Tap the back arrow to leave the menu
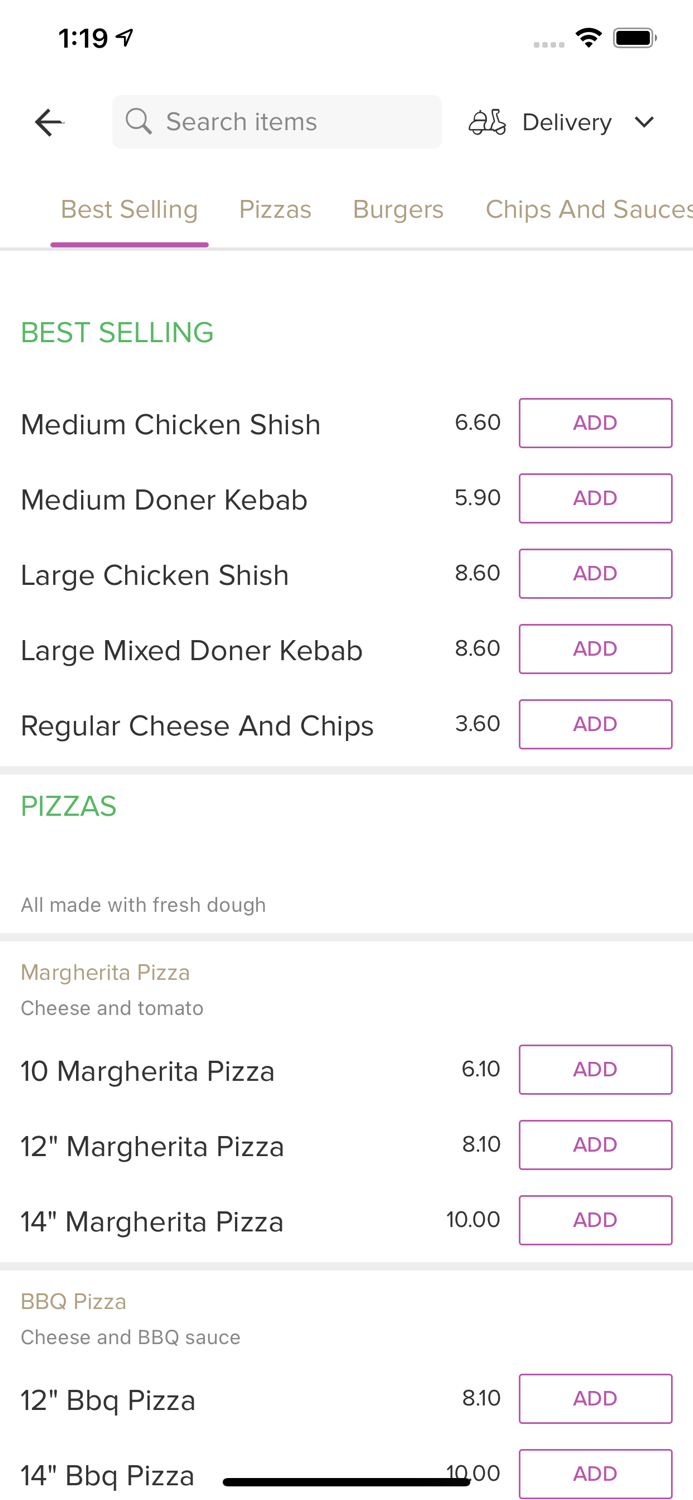This screenshot has width=693, height=1500. click(48, 121)
